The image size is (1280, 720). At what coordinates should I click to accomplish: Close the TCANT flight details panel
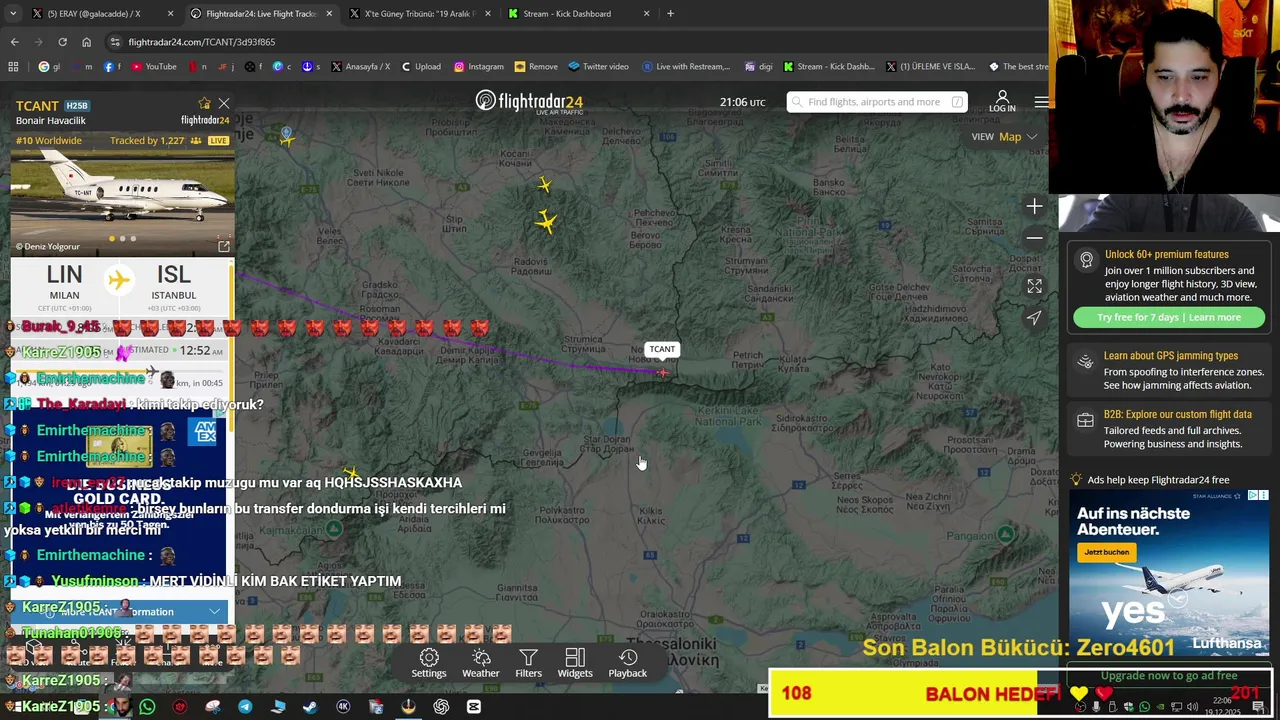coord(224,103)
